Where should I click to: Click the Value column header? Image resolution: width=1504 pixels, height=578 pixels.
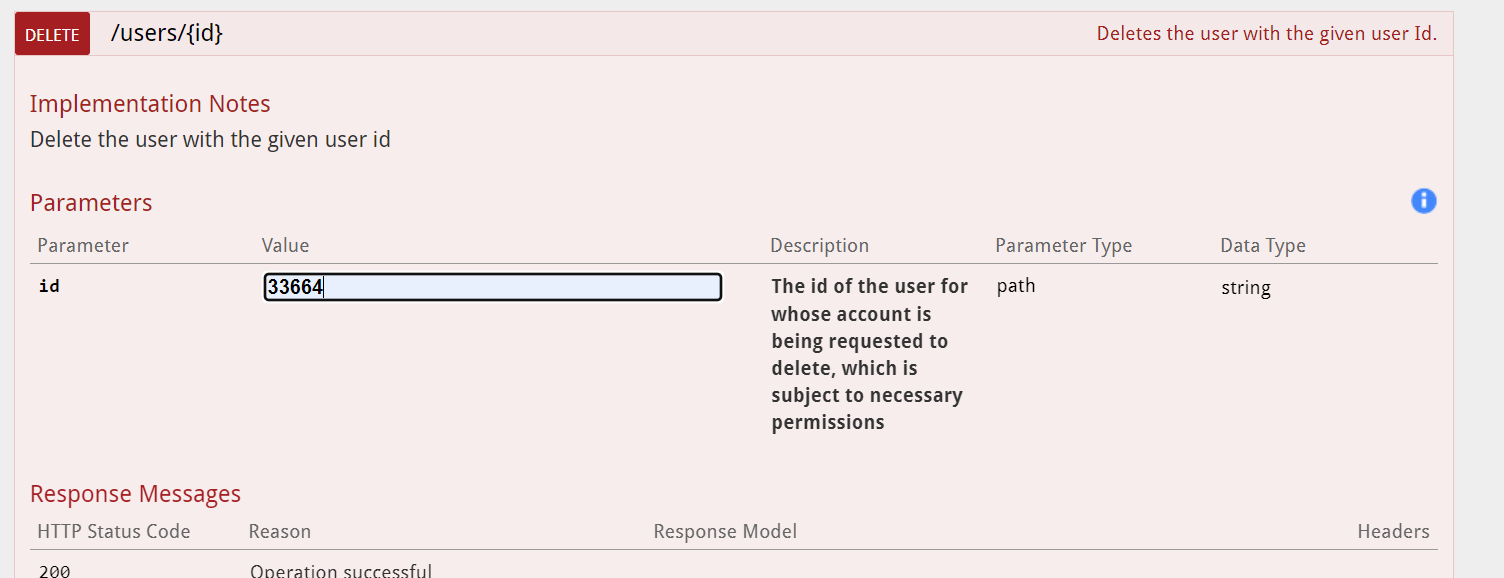pyautogui.click(x=285, y=246)
